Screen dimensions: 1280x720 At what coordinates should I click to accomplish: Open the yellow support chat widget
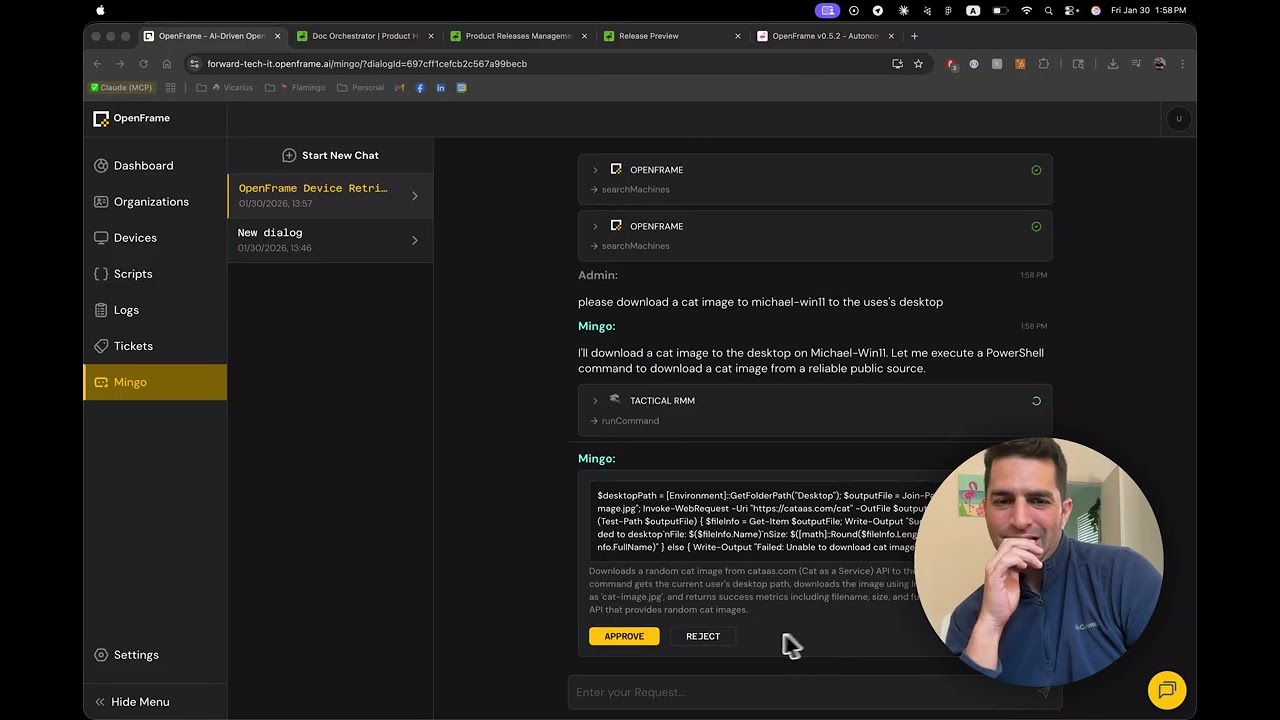click(x=1167, y=690)
